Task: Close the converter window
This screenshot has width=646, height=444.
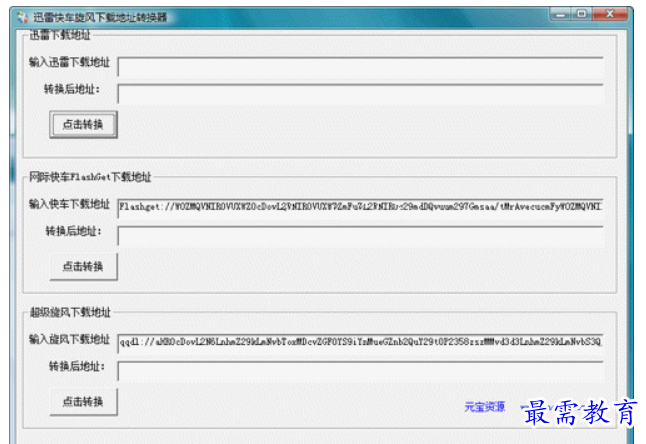Action: coord(610,14)
